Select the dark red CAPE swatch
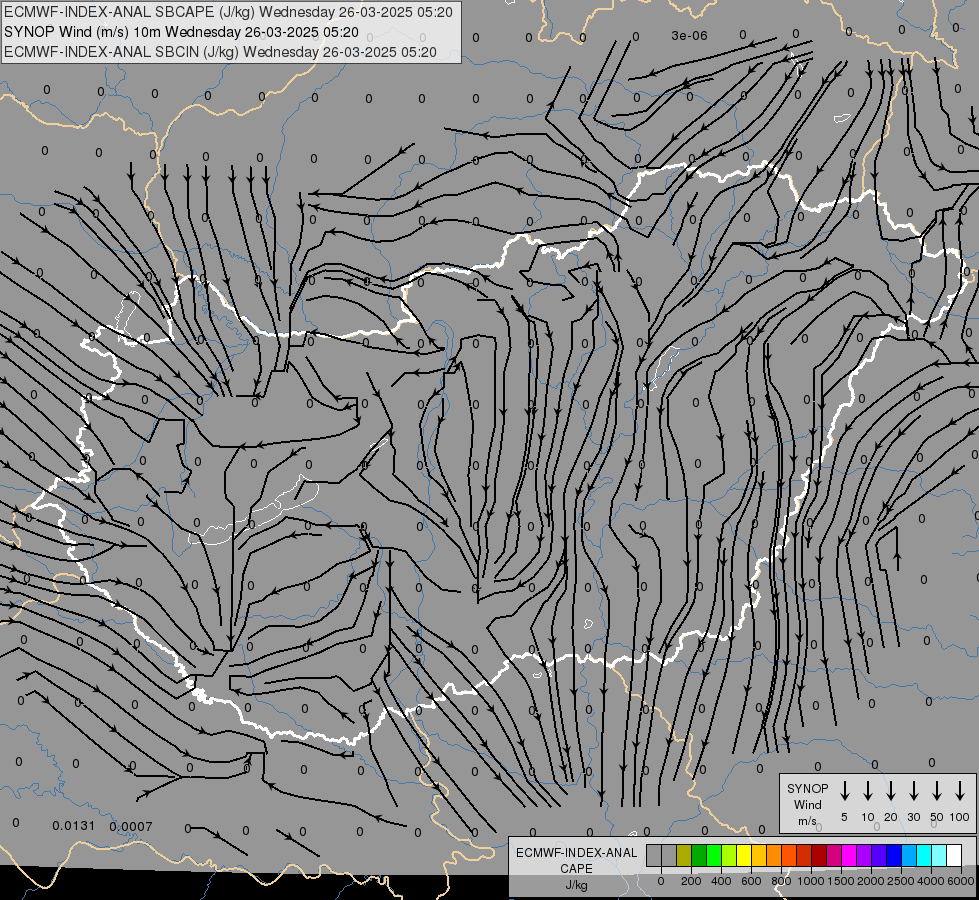 tap(819, 855)
